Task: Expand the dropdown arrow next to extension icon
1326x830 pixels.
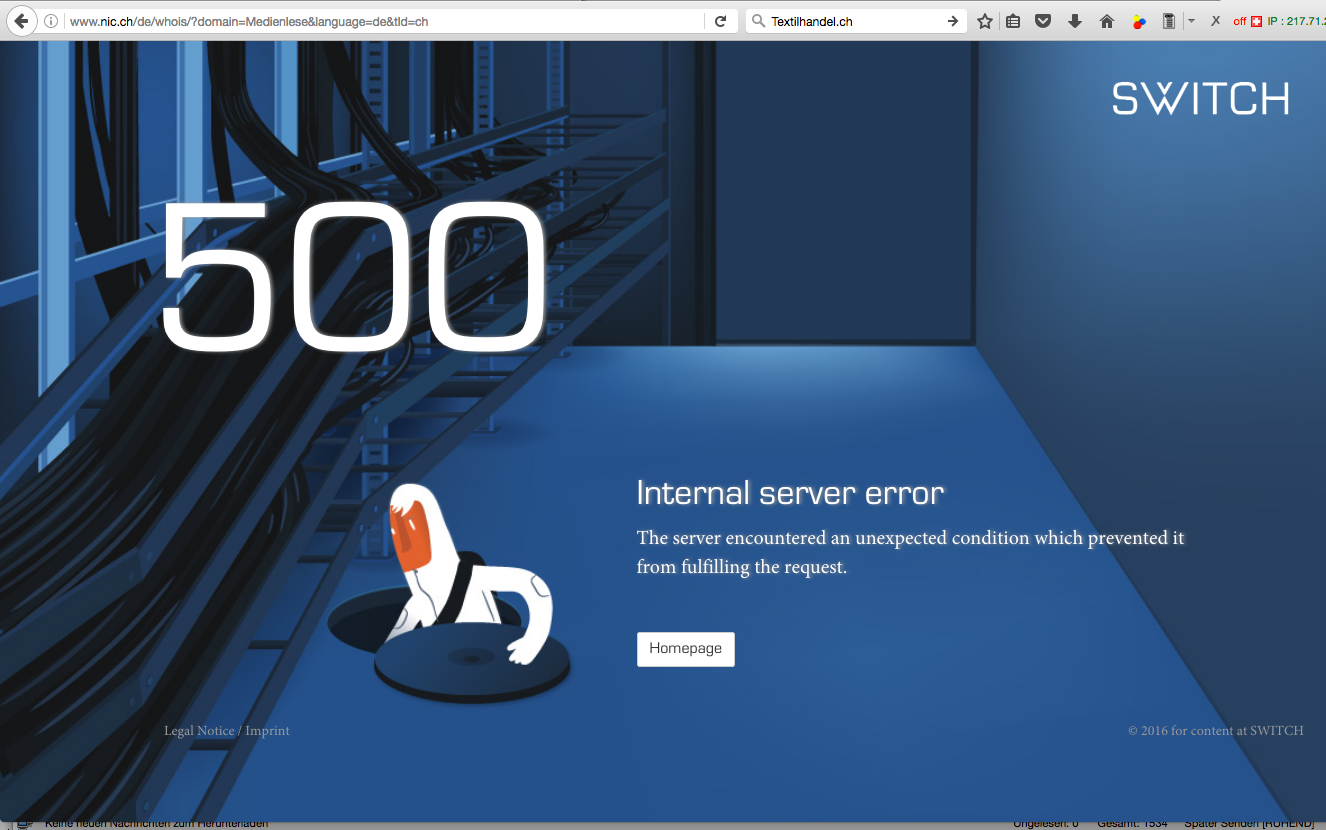Action: (1191, 21)
